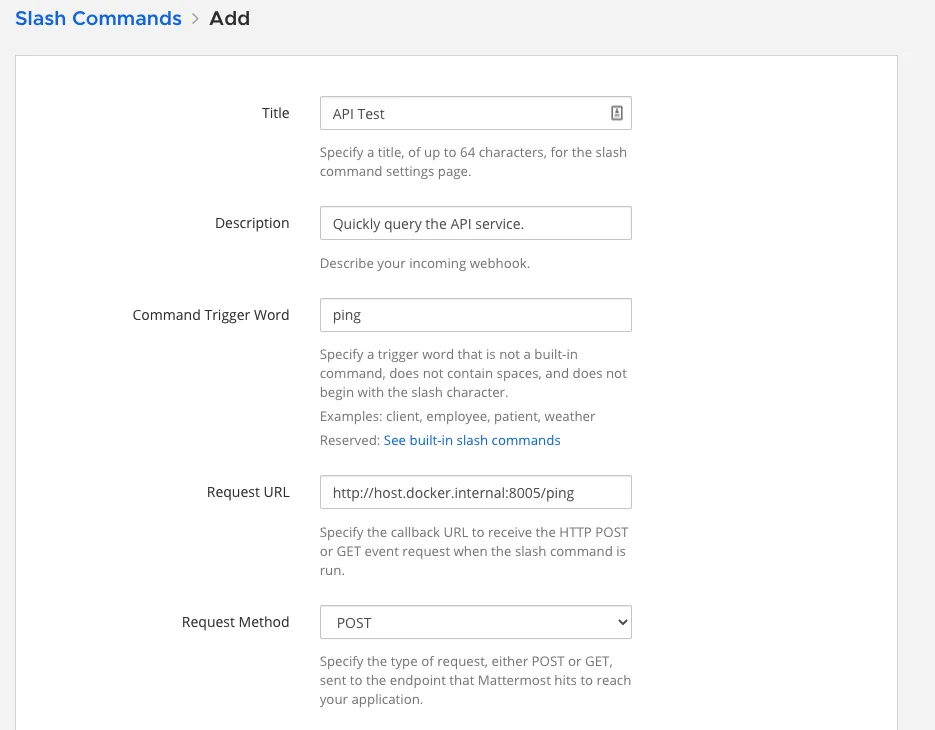Open the Request Method dropdown showing POST

click(x=475, y=622)
